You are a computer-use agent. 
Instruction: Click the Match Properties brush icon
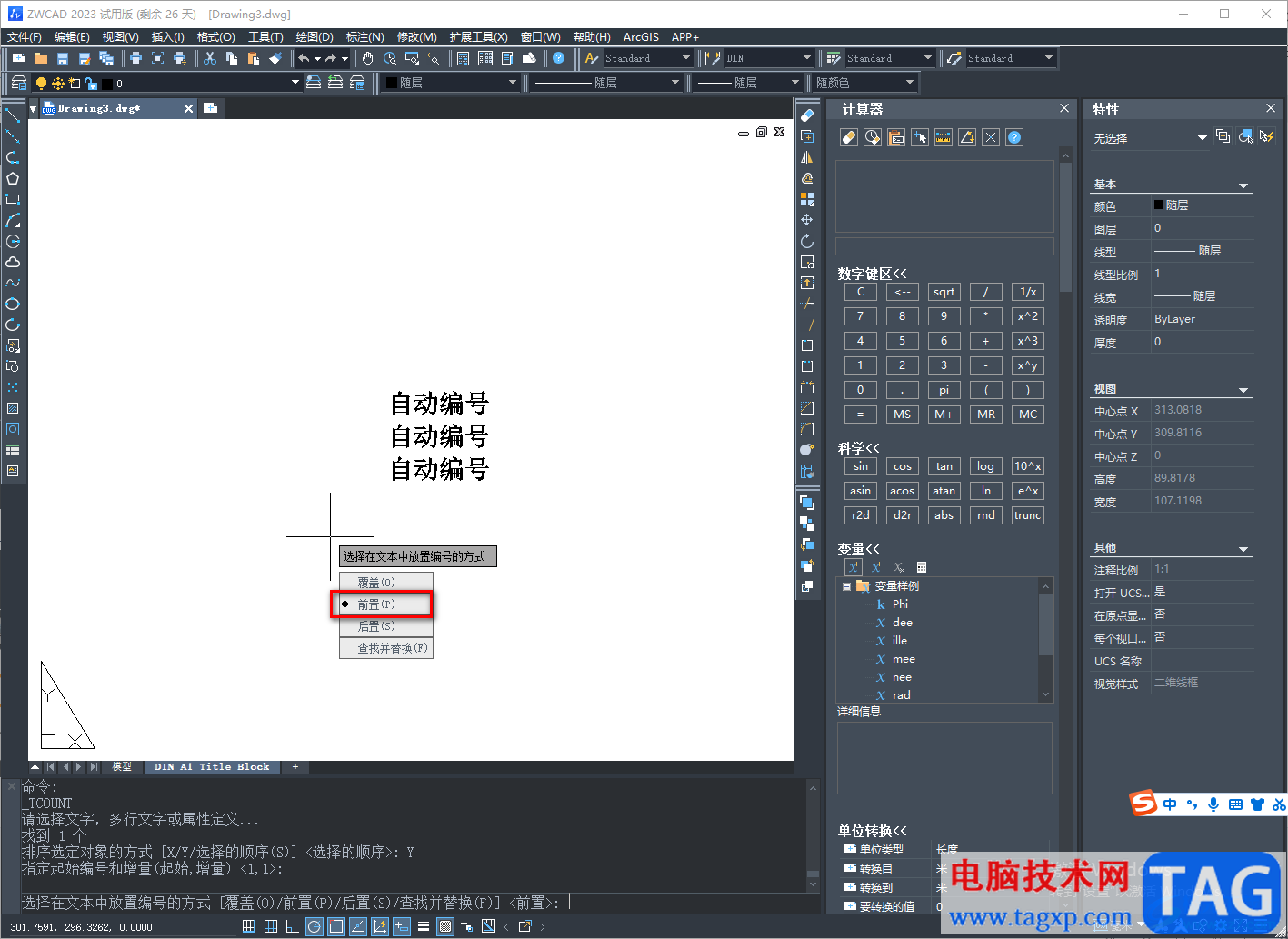click(275, 58)
